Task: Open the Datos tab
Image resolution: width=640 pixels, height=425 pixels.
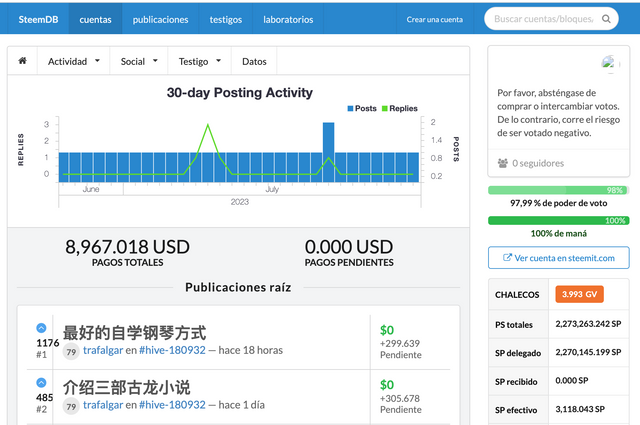Action: pos(254,61)
